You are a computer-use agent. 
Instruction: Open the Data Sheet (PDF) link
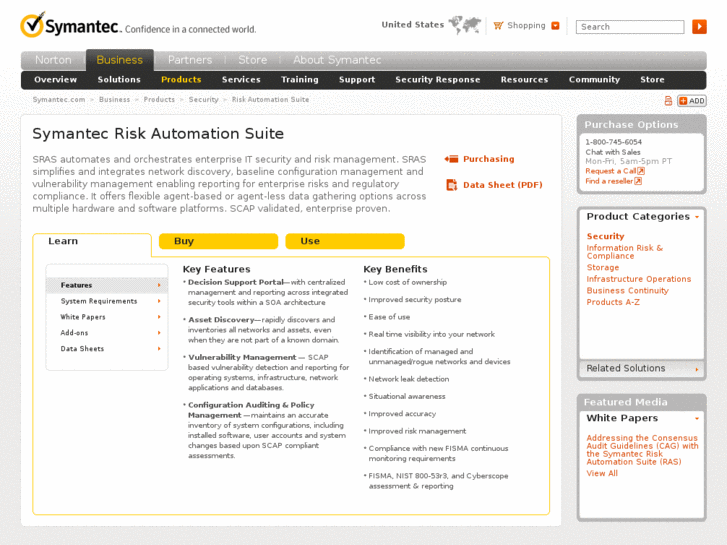click(503, 185)
